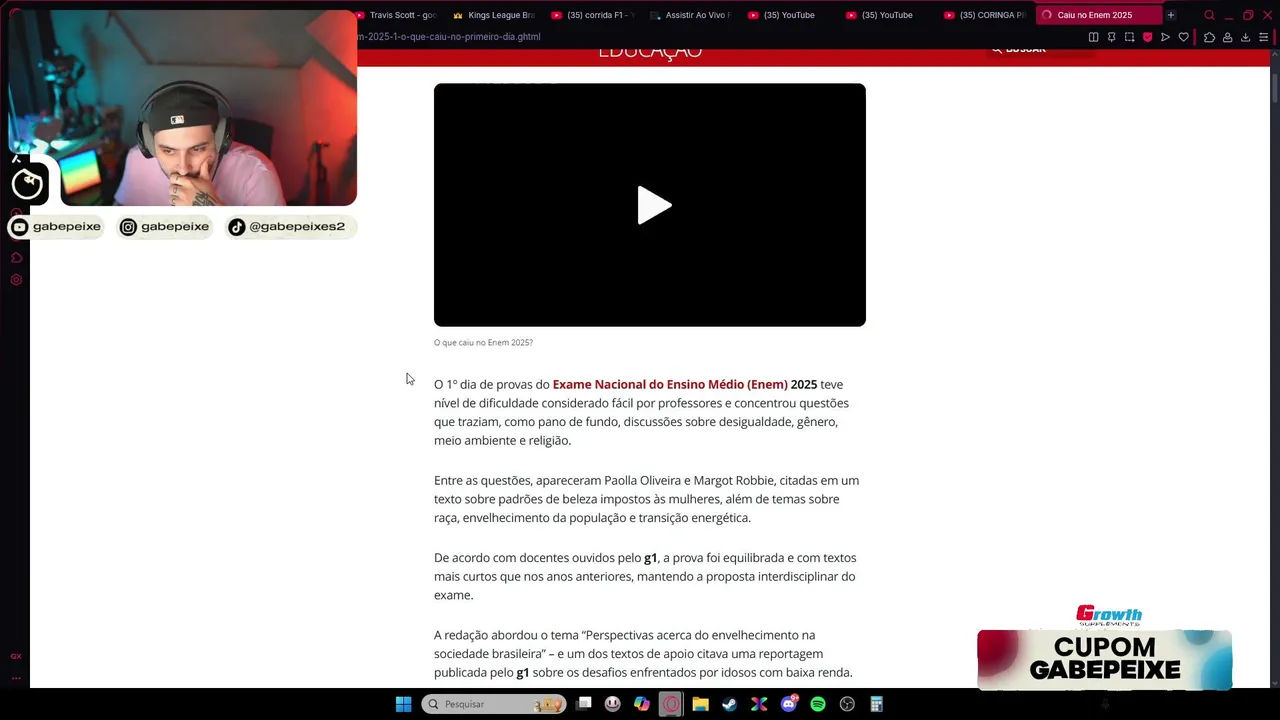
Task: Open the ad blocker shield icon
Action: 1147,37
